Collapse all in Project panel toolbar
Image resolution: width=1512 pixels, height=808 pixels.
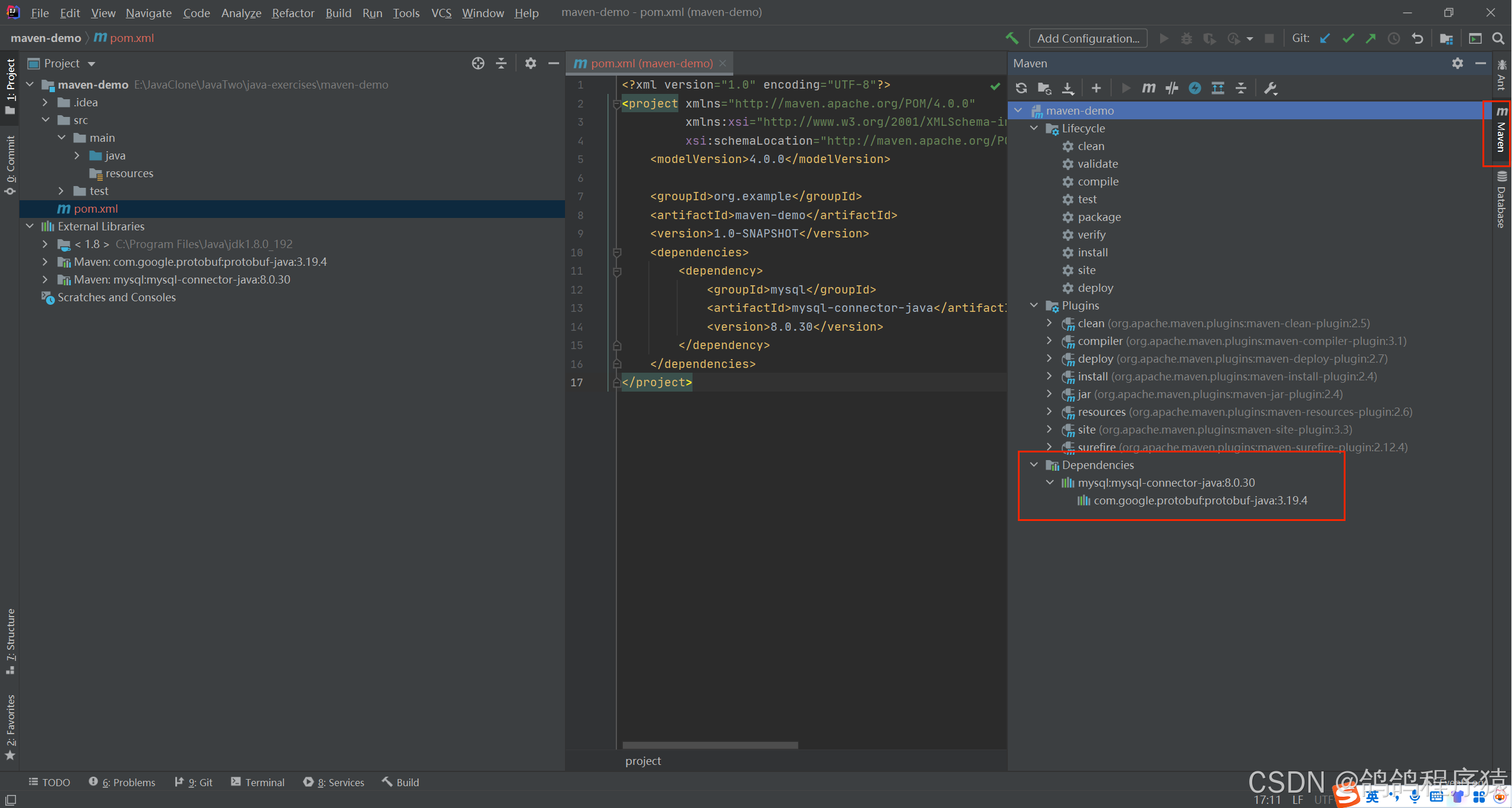point(501,63)
